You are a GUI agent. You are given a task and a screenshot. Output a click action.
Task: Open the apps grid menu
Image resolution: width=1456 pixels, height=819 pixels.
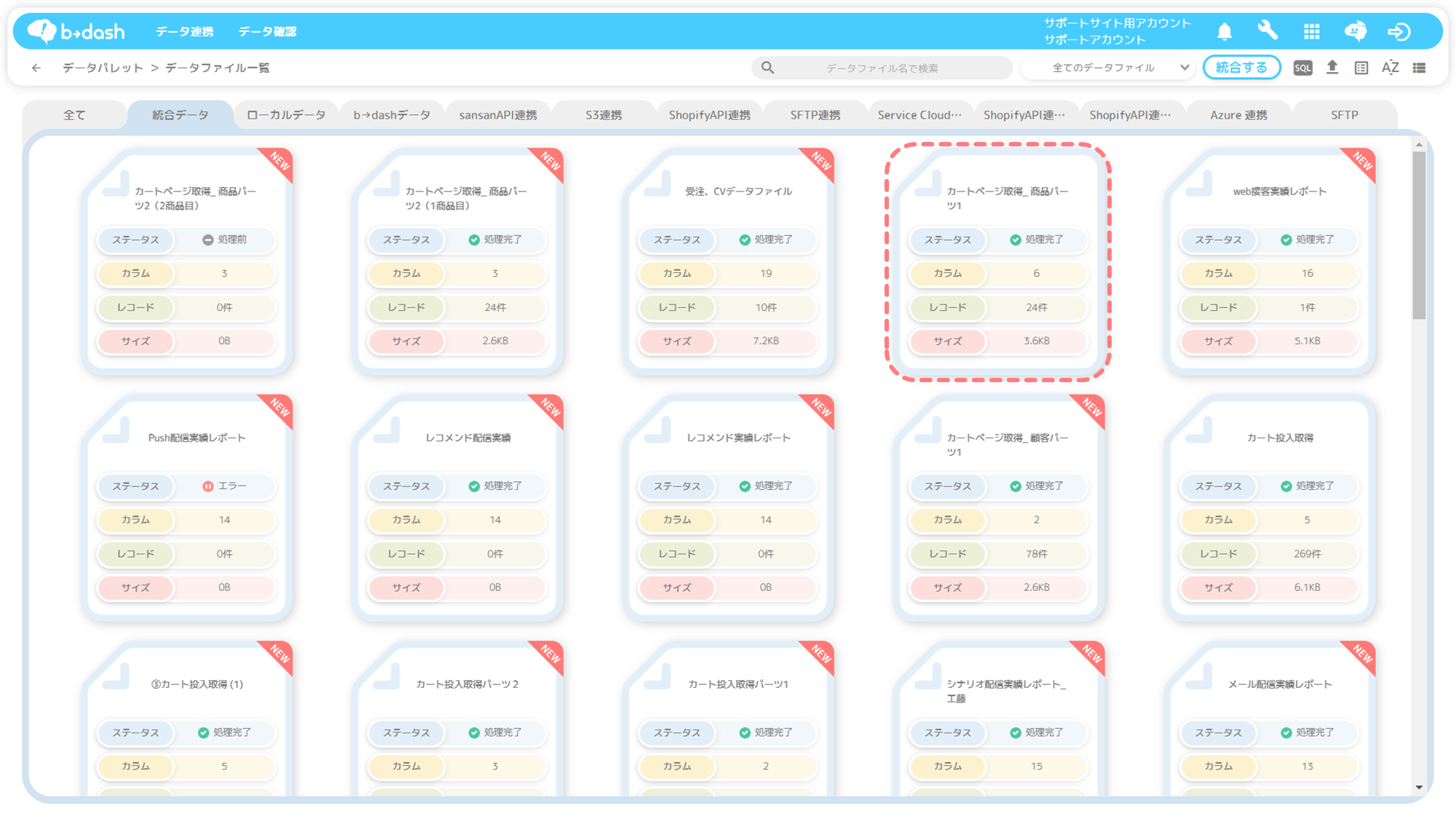[x=1311, y=31]
